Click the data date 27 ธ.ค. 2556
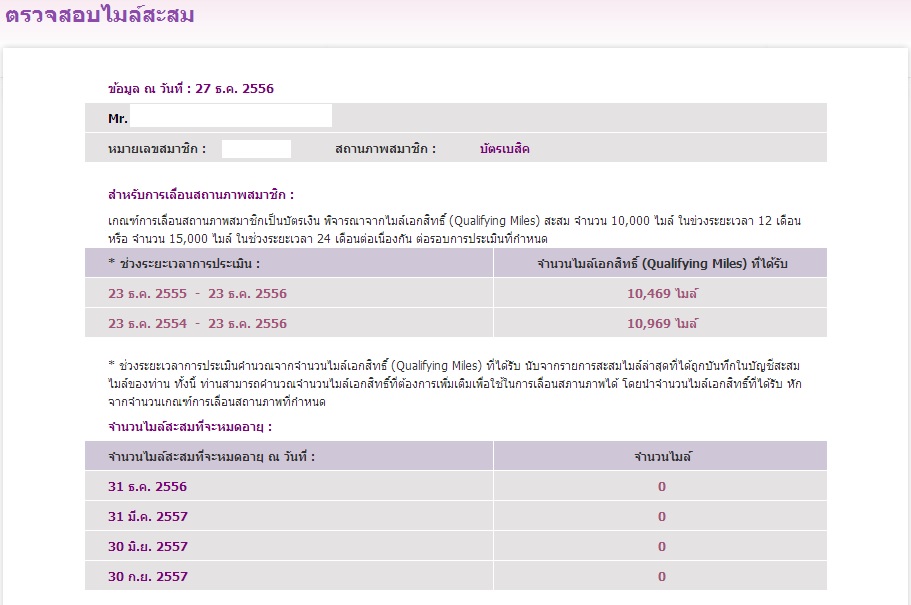 234,88
